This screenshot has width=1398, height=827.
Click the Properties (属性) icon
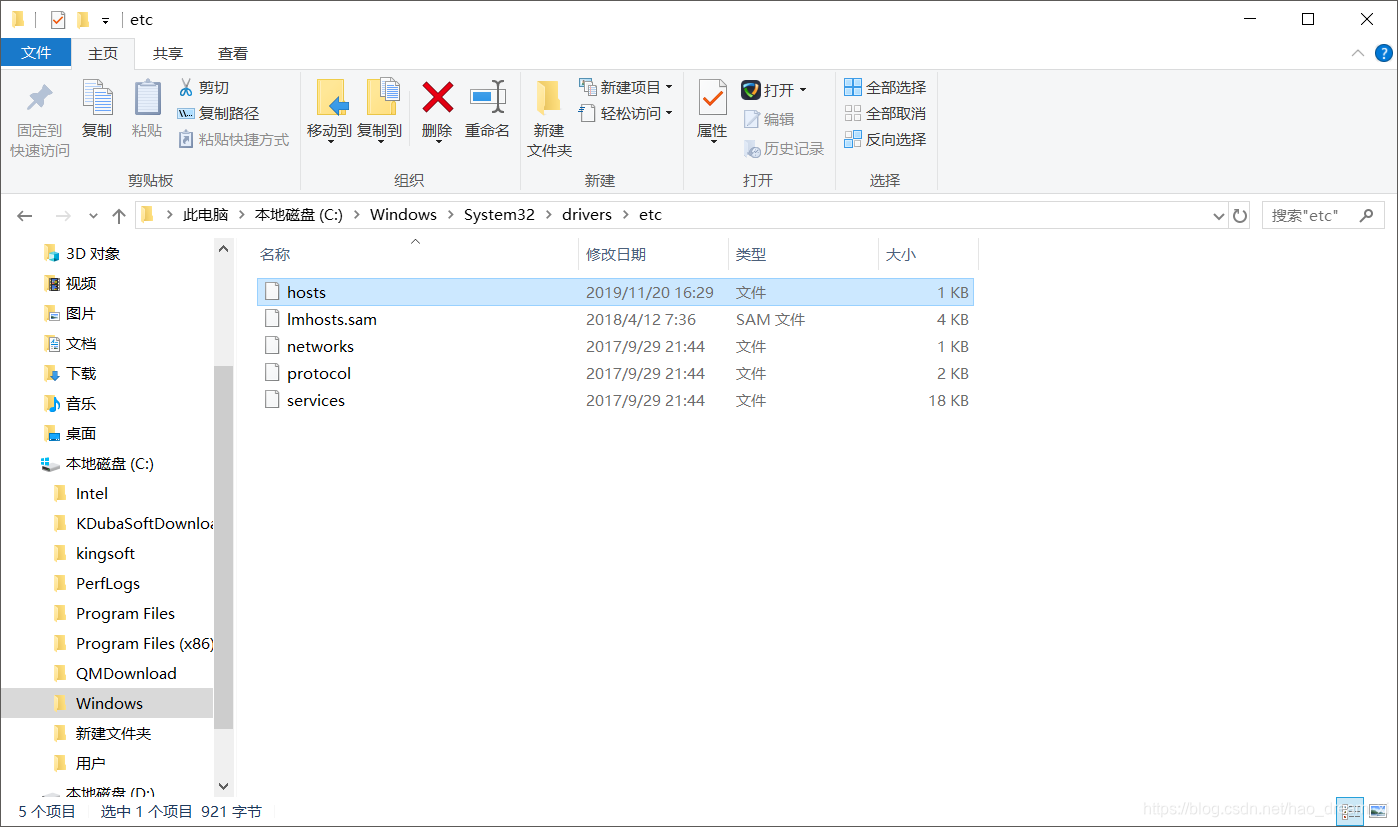point(712,98)
